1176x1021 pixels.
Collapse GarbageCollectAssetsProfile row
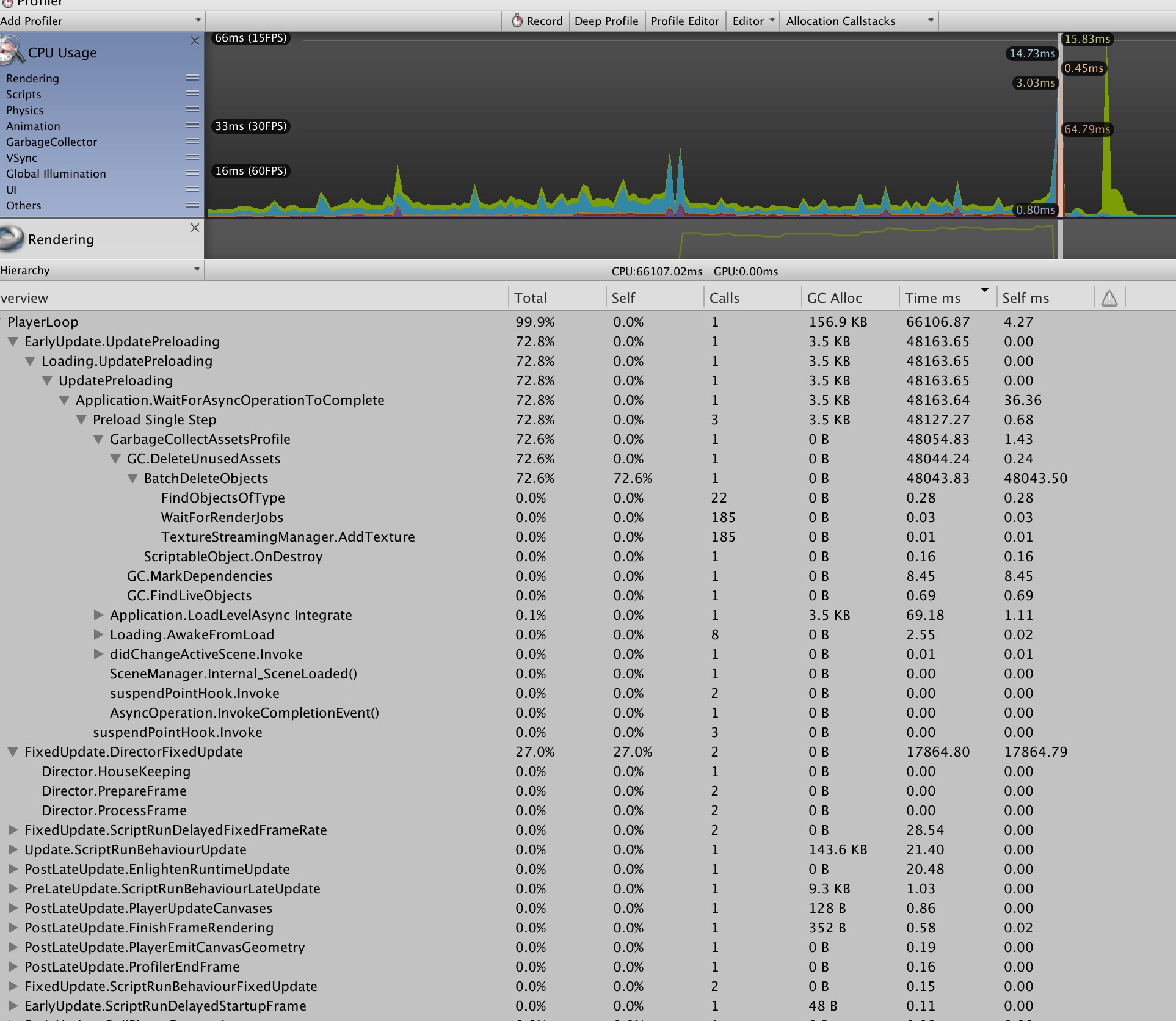point(98,439)
